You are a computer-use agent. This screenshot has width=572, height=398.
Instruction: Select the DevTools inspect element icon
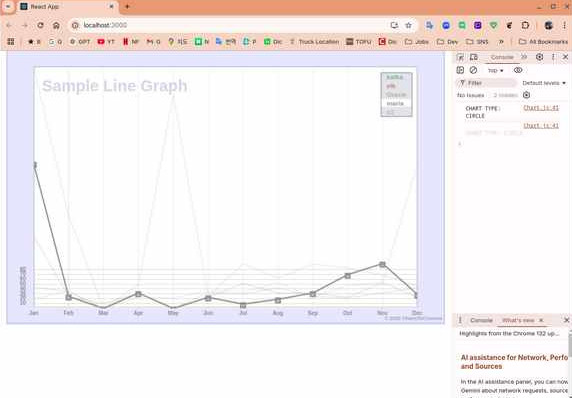coord(460,57)
